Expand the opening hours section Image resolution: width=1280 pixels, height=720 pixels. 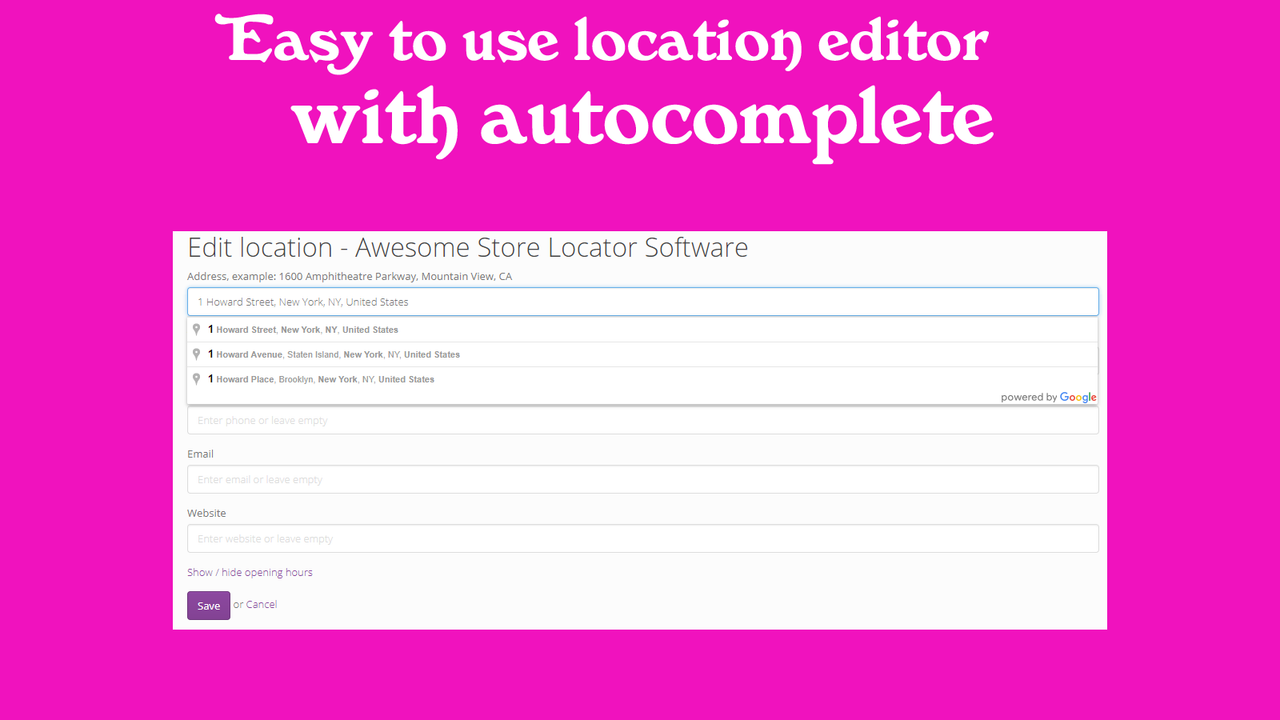249,572
